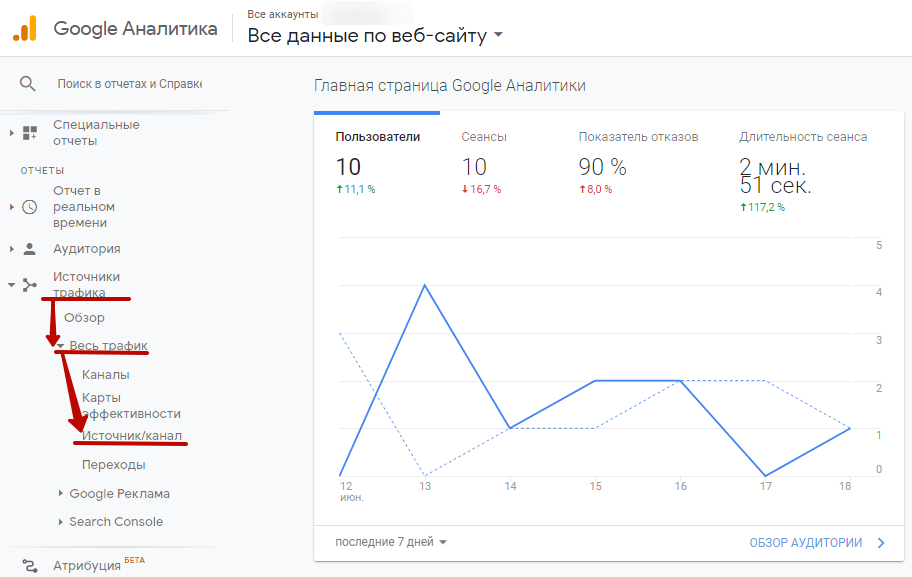
Task: Open the Аудитория reports label
Action: (x=87, y=249)
